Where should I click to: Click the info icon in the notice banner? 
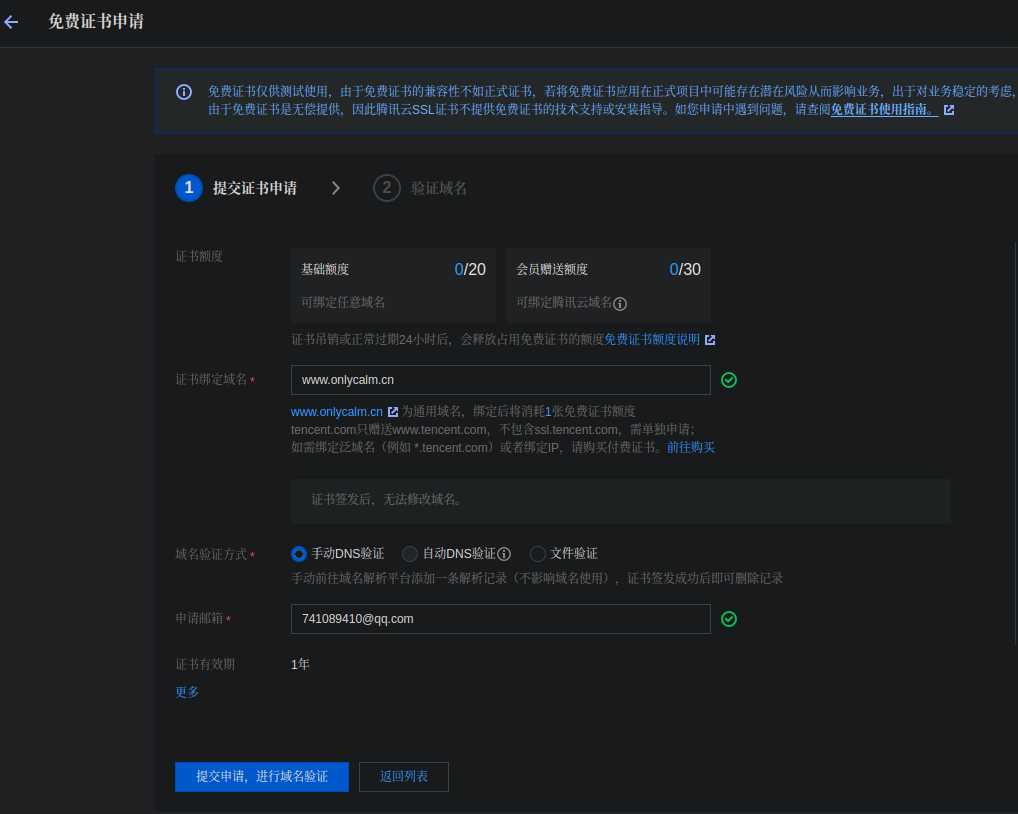point(184,92)
